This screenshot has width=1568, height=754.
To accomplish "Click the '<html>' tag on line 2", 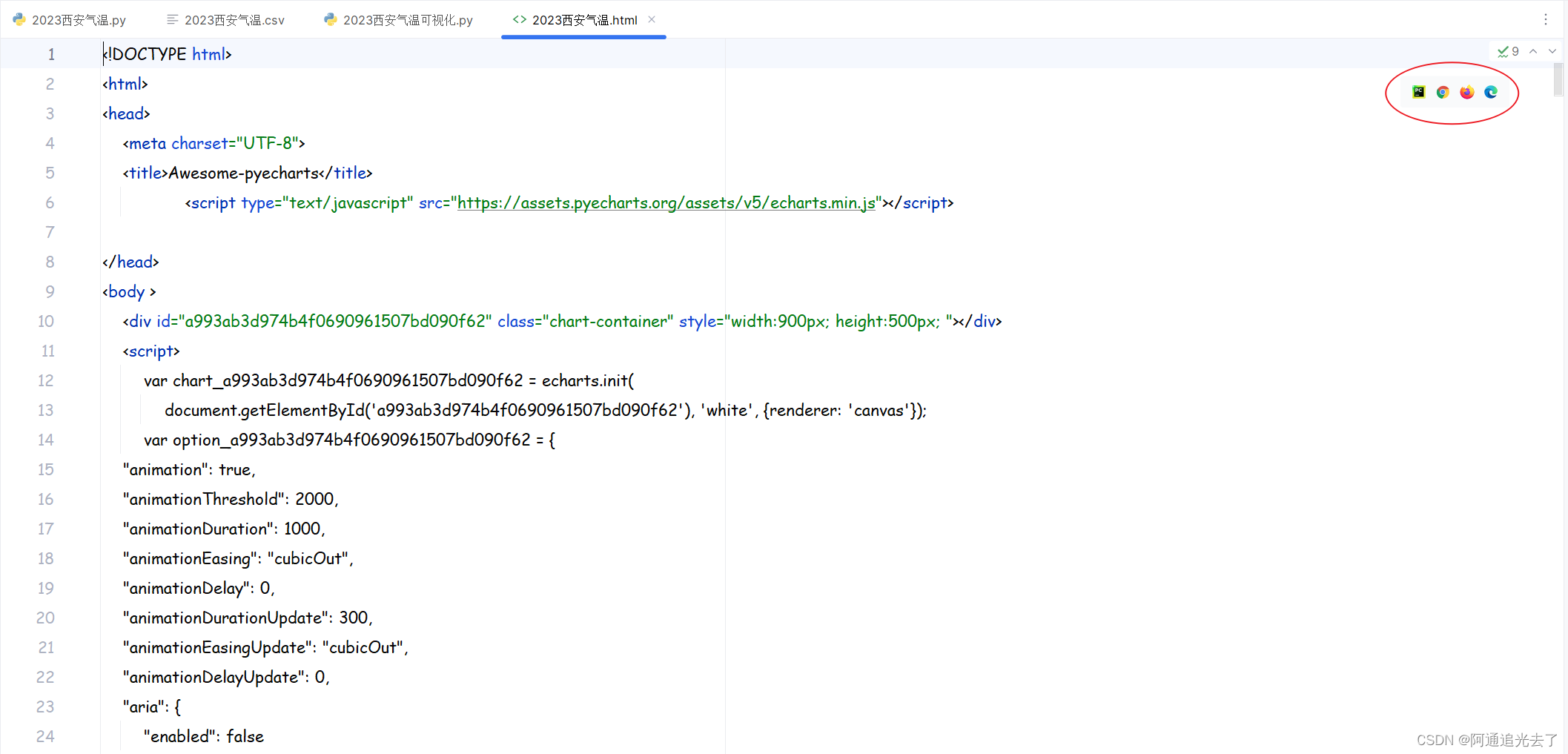I will tap(125, 85).
